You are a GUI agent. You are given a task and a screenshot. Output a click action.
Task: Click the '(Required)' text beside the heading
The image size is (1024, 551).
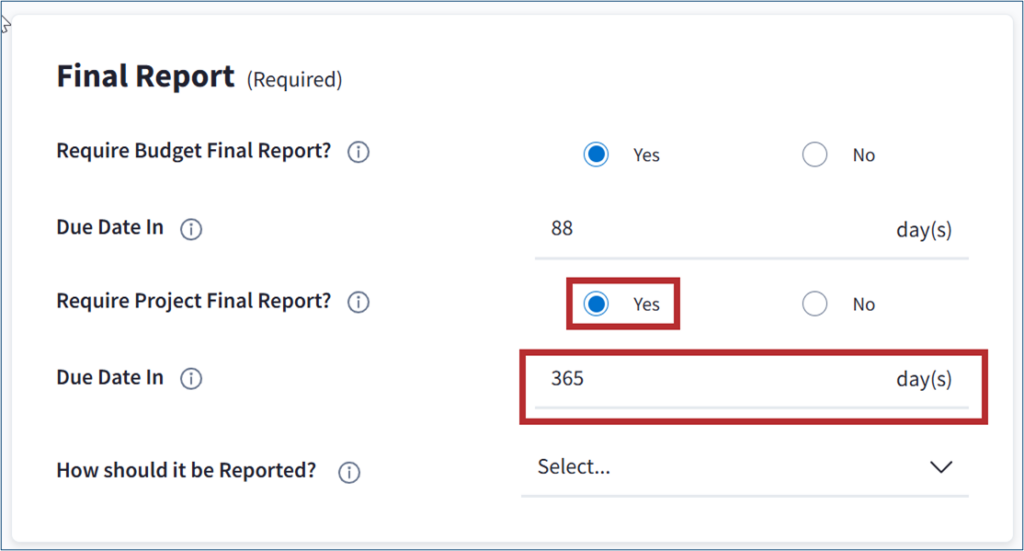point(294,80)
